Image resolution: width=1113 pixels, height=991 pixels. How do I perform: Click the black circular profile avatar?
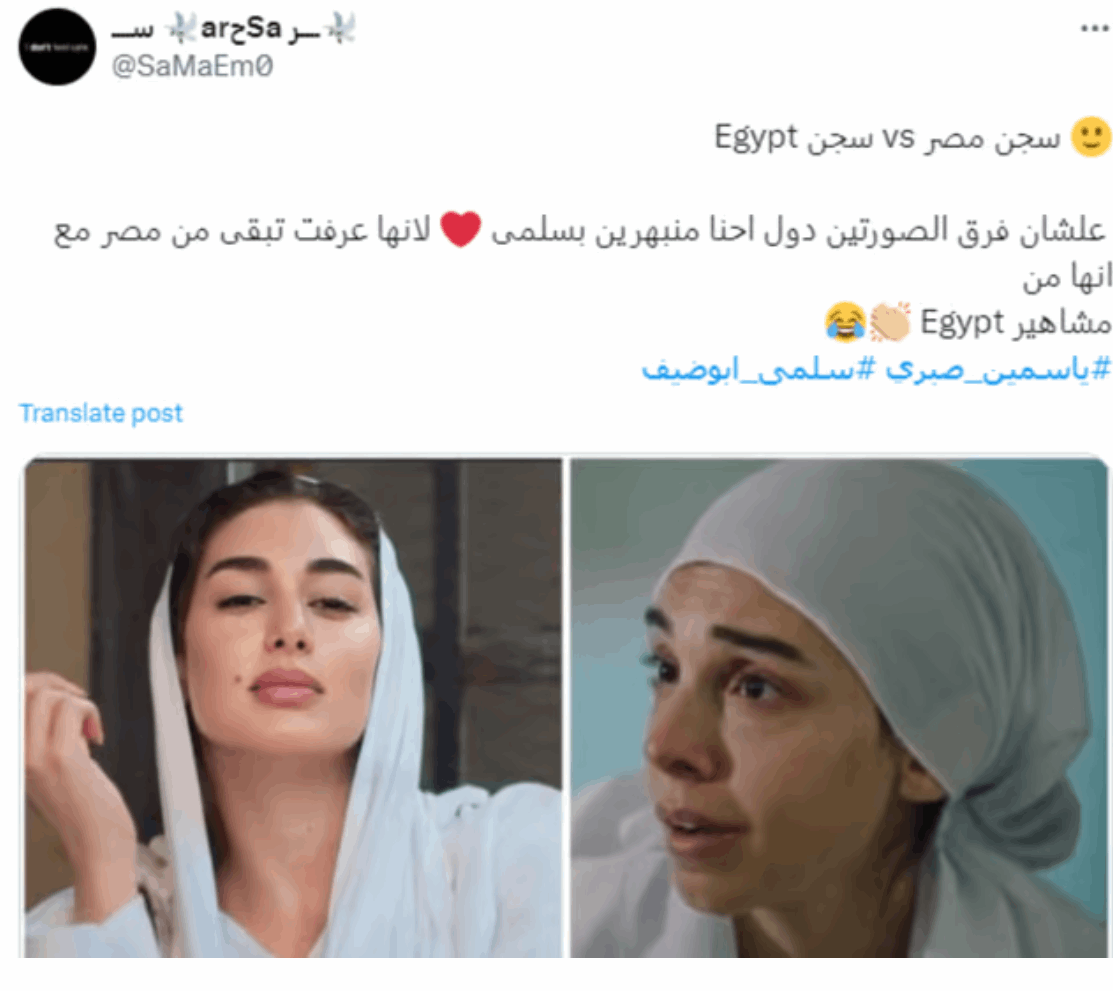(x=57, y=47)
